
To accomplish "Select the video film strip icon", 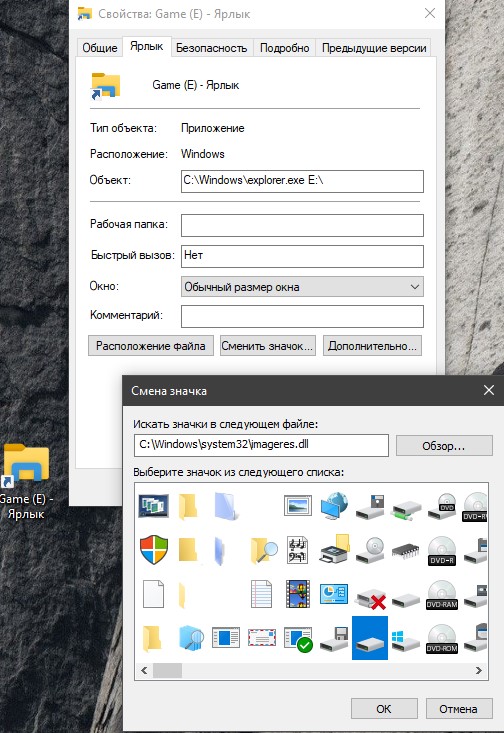I will click(x=298, y=594).
